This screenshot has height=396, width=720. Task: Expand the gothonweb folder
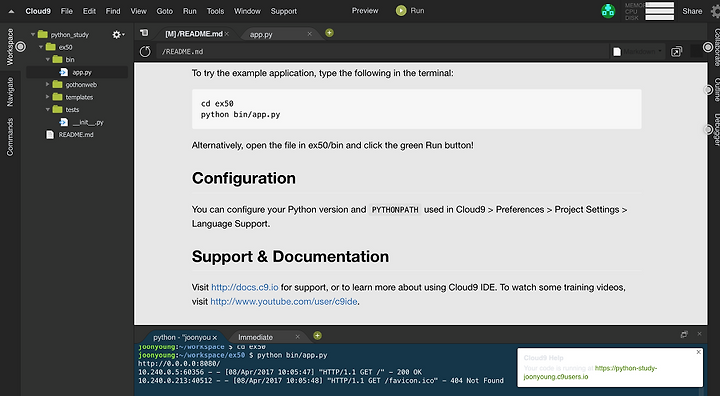pos(47,85)
